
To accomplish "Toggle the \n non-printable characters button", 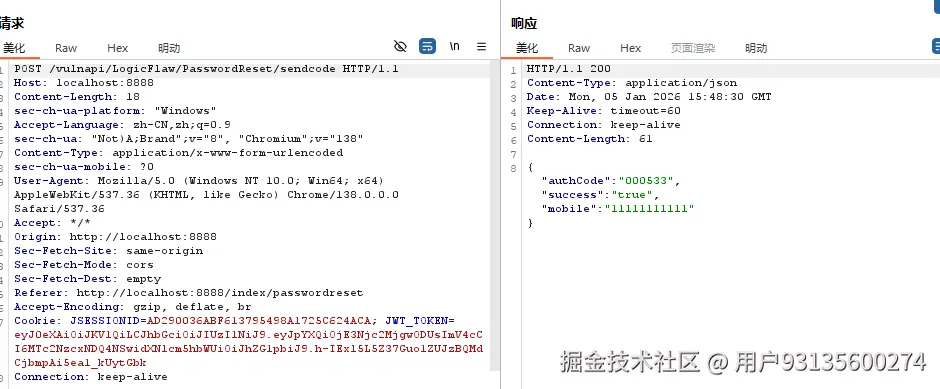I will 454,47.
